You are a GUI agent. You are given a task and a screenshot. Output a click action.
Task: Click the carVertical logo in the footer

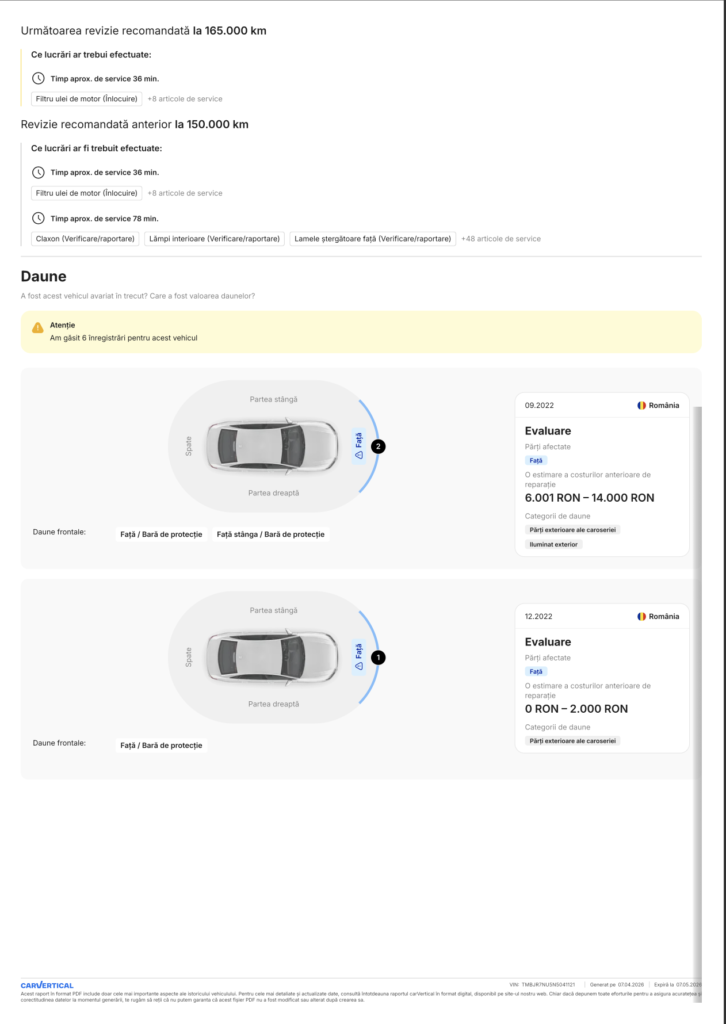47,985
